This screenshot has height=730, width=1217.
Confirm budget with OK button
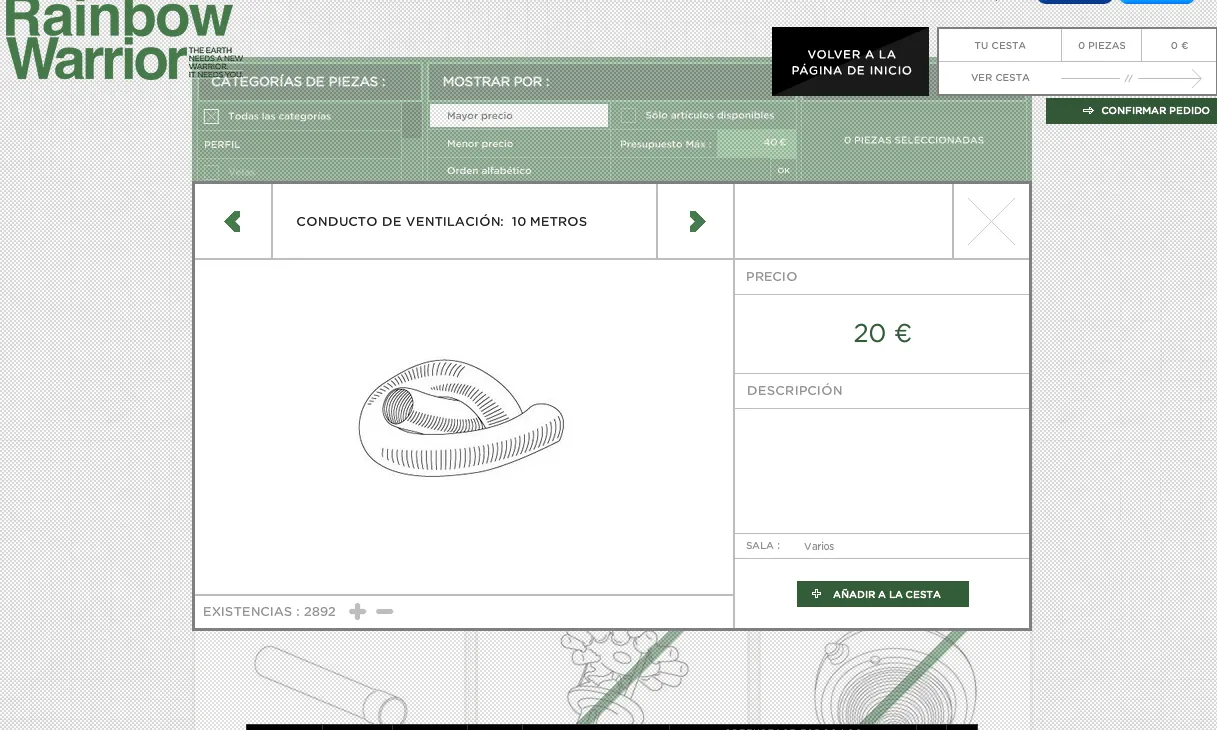(x=783, y=171)
